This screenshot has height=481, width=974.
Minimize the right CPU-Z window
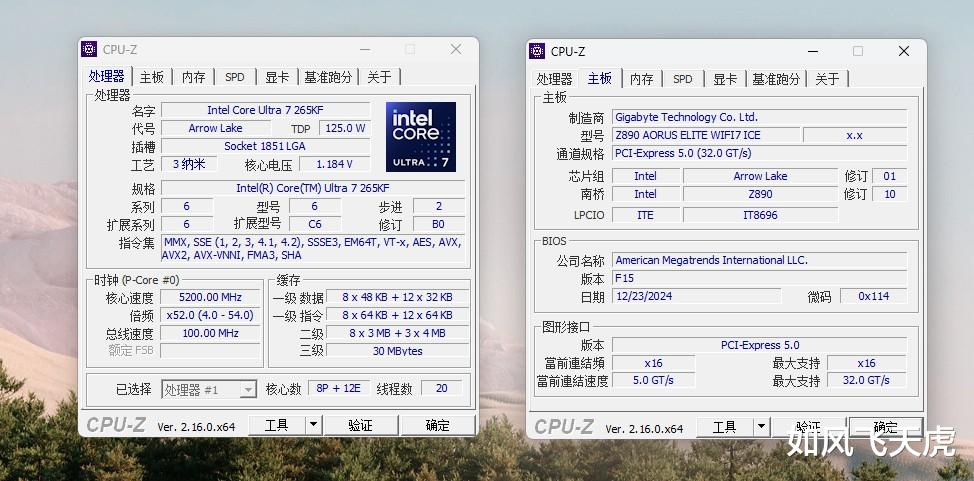point(813,51)
